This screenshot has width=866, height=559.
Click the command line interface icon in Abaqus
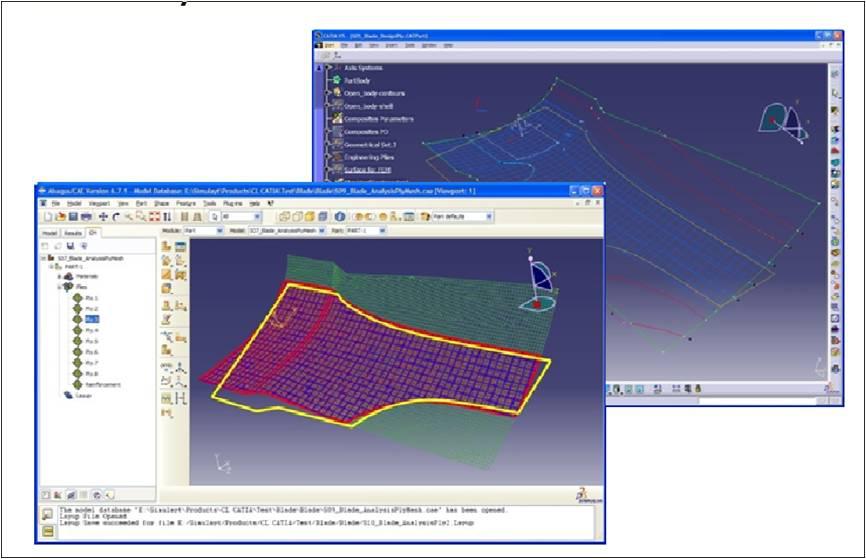(48, 531)
